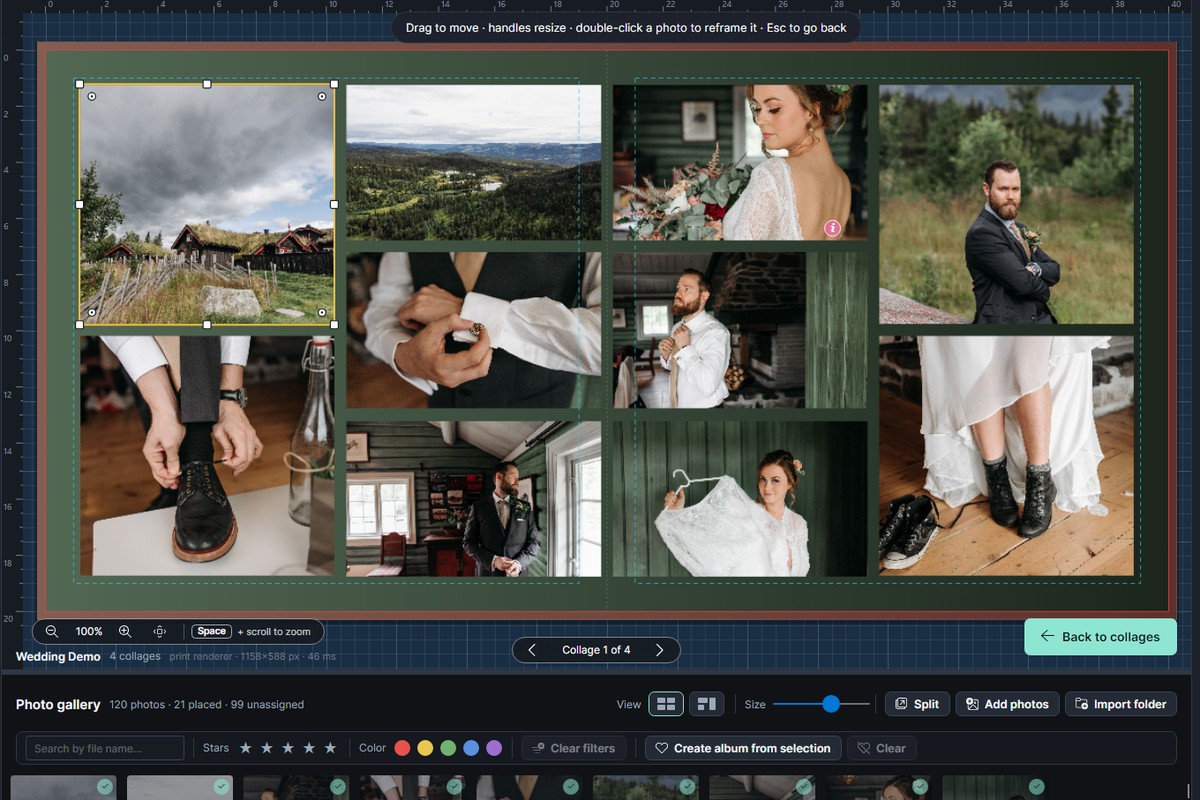Click the Split button

(x=917, y=704)
